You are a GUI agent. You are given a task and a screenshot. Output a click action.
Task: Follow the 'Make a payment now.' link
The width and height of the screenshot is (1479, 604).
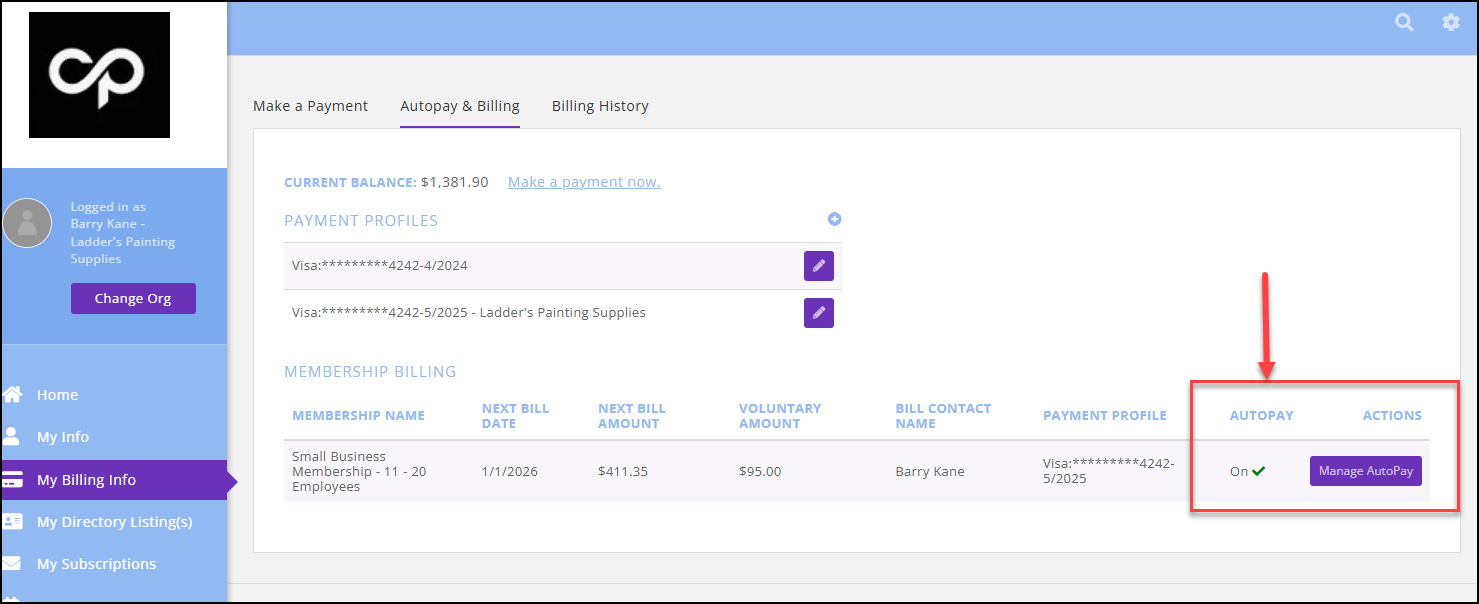pyautogui.click(x=584, y=182)
